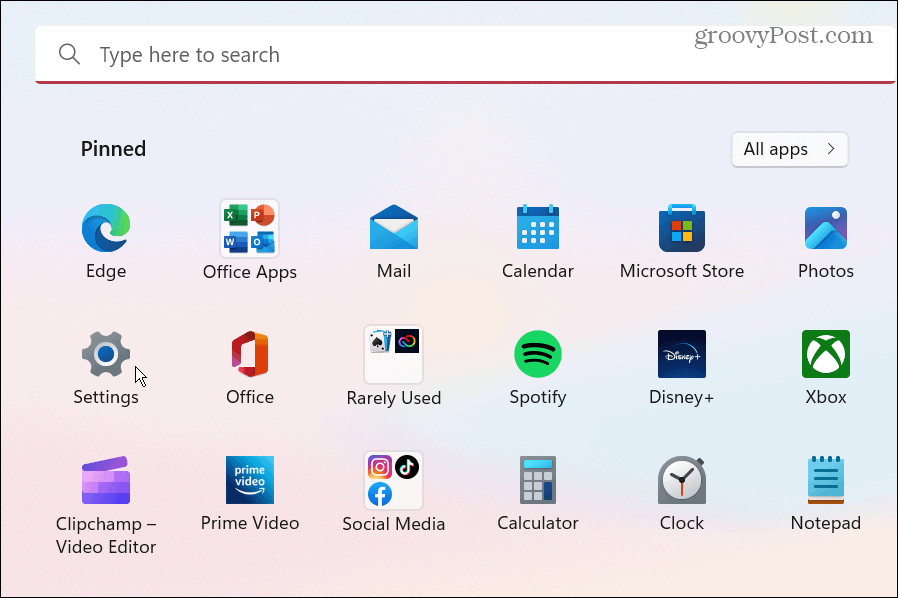898x598 pixels.
Task: Open the Calculator app
Action: coord(538,480)
